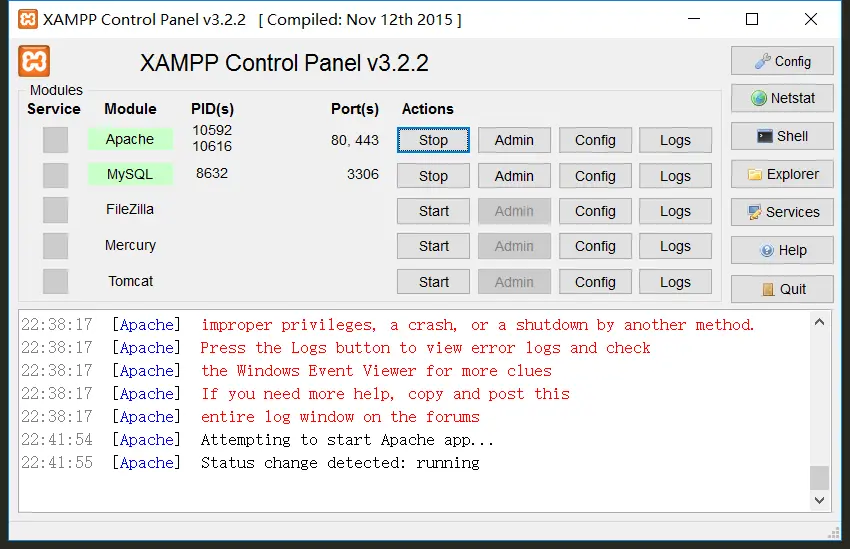
Task: Open the Tomcat Config menu
Action: point(595,282)
